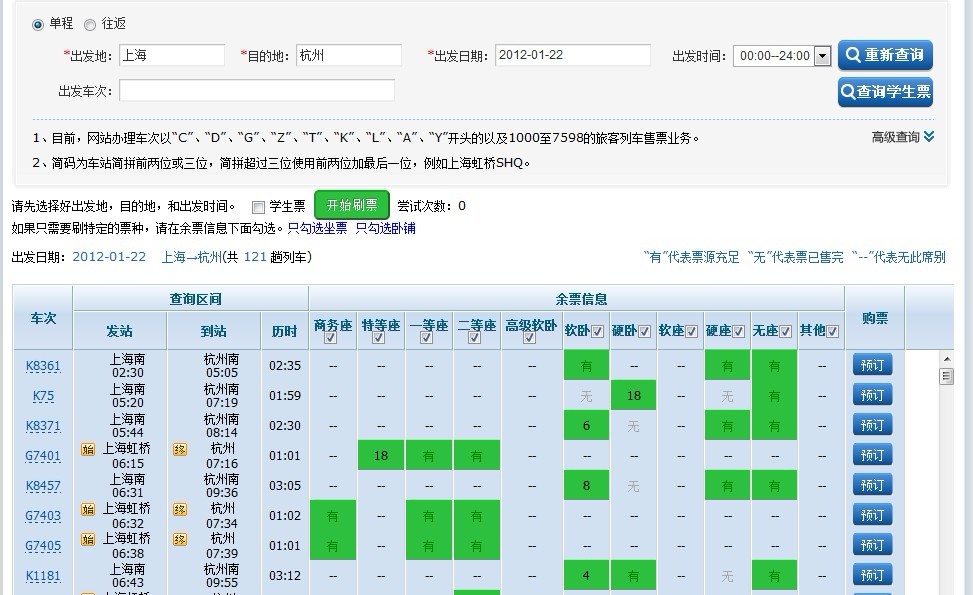
Task: Toggle the 无座 column checkbox
Action: click(x=786, y=331)
